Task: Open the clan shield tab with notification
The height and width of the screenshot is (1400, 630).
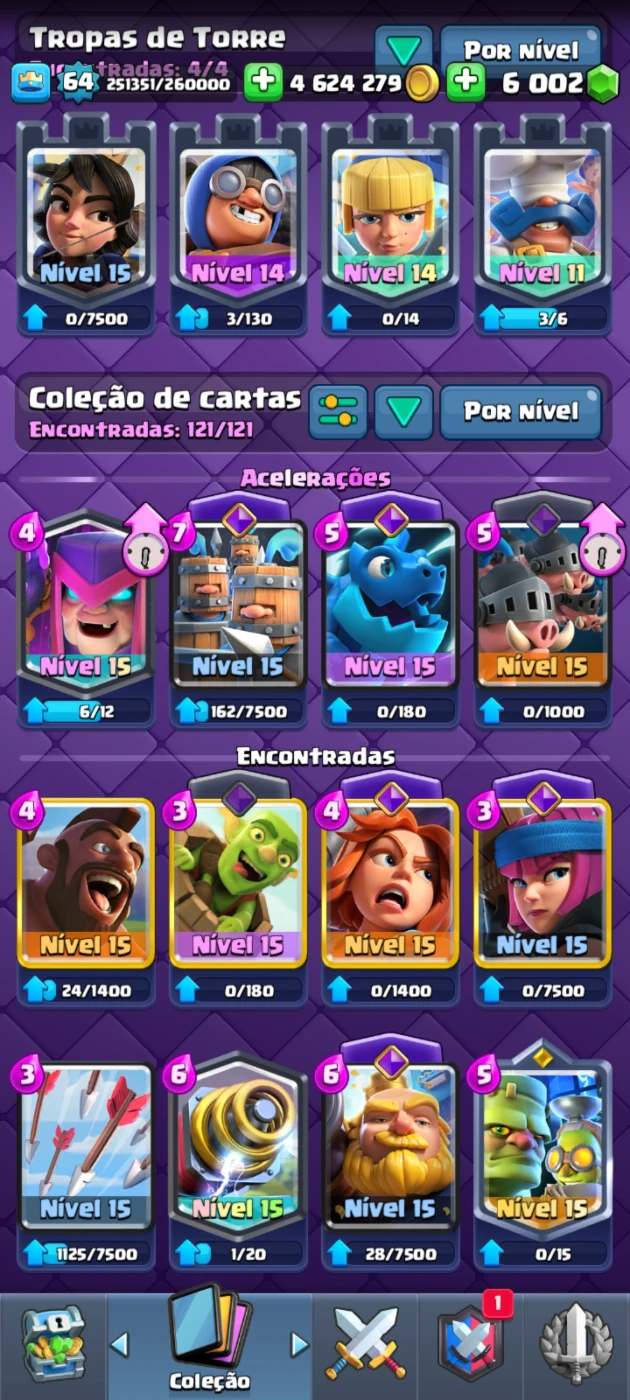Action: [472, 1343]
